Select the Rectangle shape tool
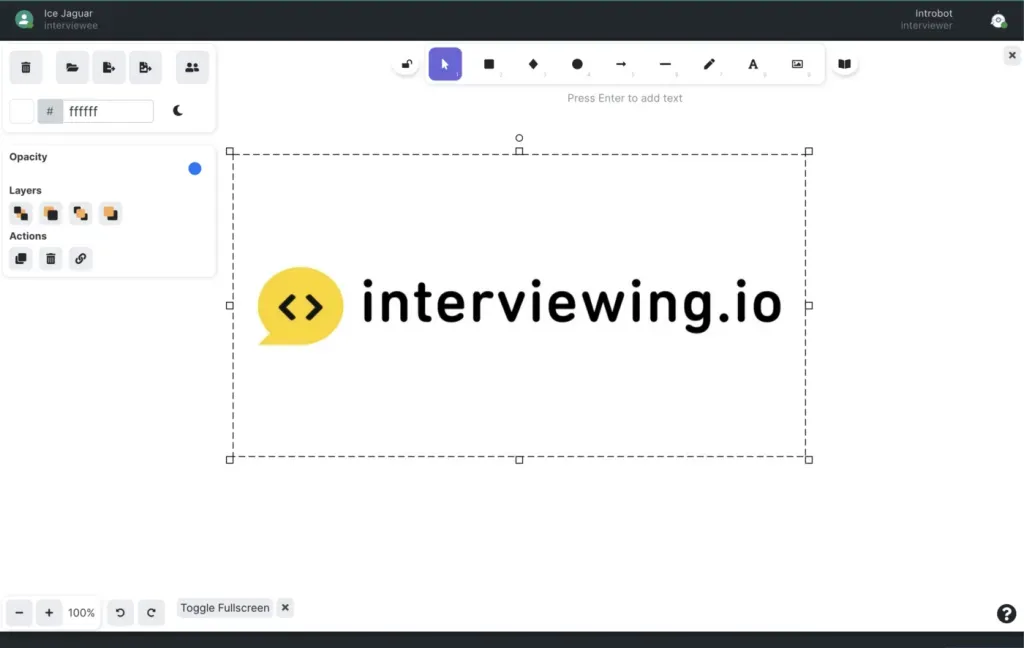1024x648 pixels. (489, 64)
